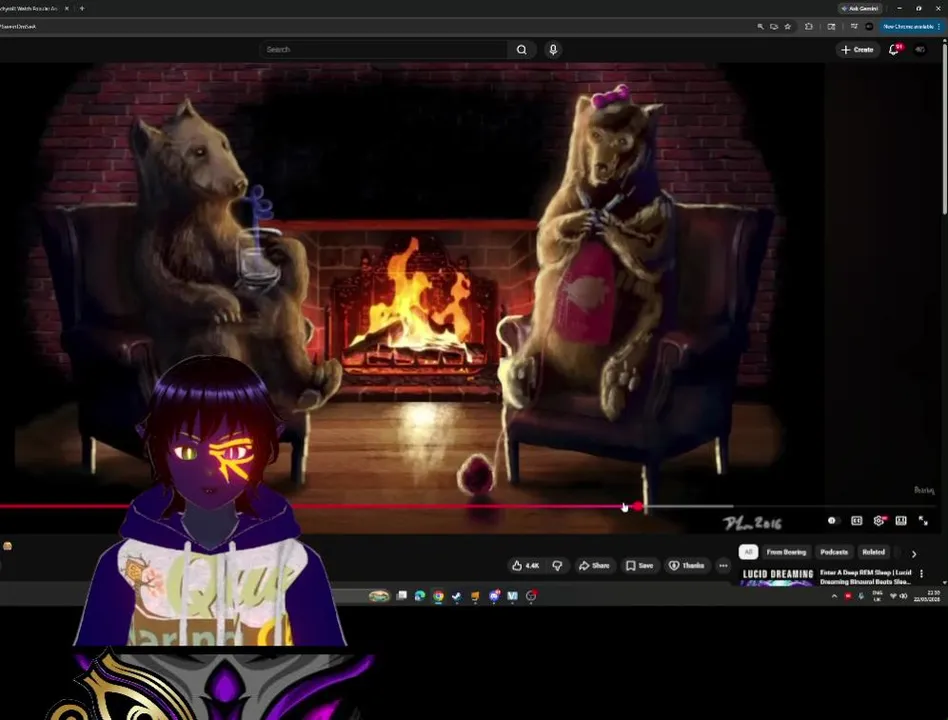Enter full screen video mode

923,521
